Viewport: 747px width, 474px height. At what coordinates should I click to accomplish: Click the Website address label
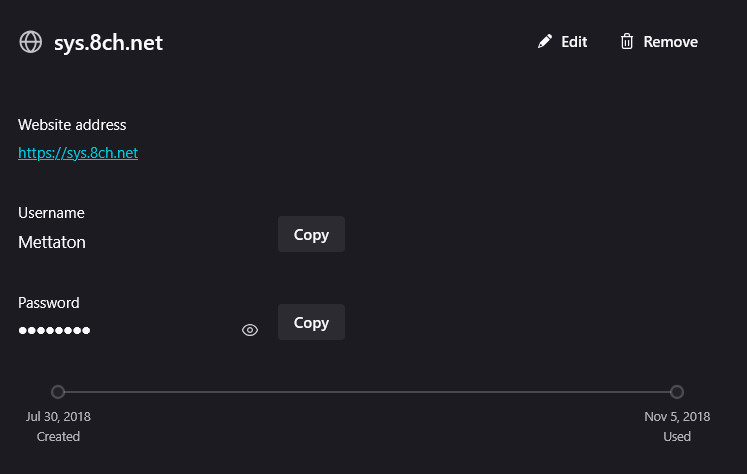click(72, 125)
